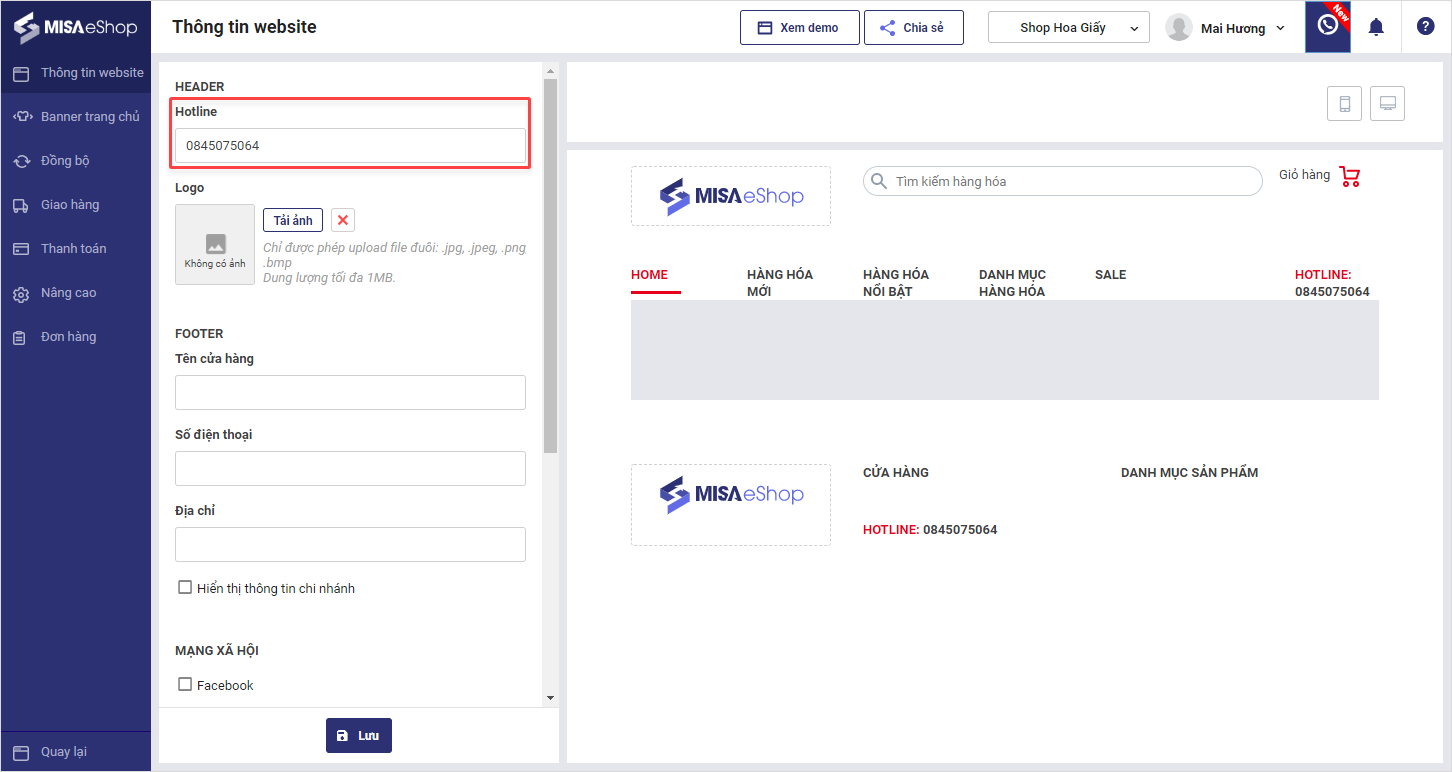Click the Banner trang chủ sidebar icon
This screenshot has height=772, width=1452.
pos(21,117)
